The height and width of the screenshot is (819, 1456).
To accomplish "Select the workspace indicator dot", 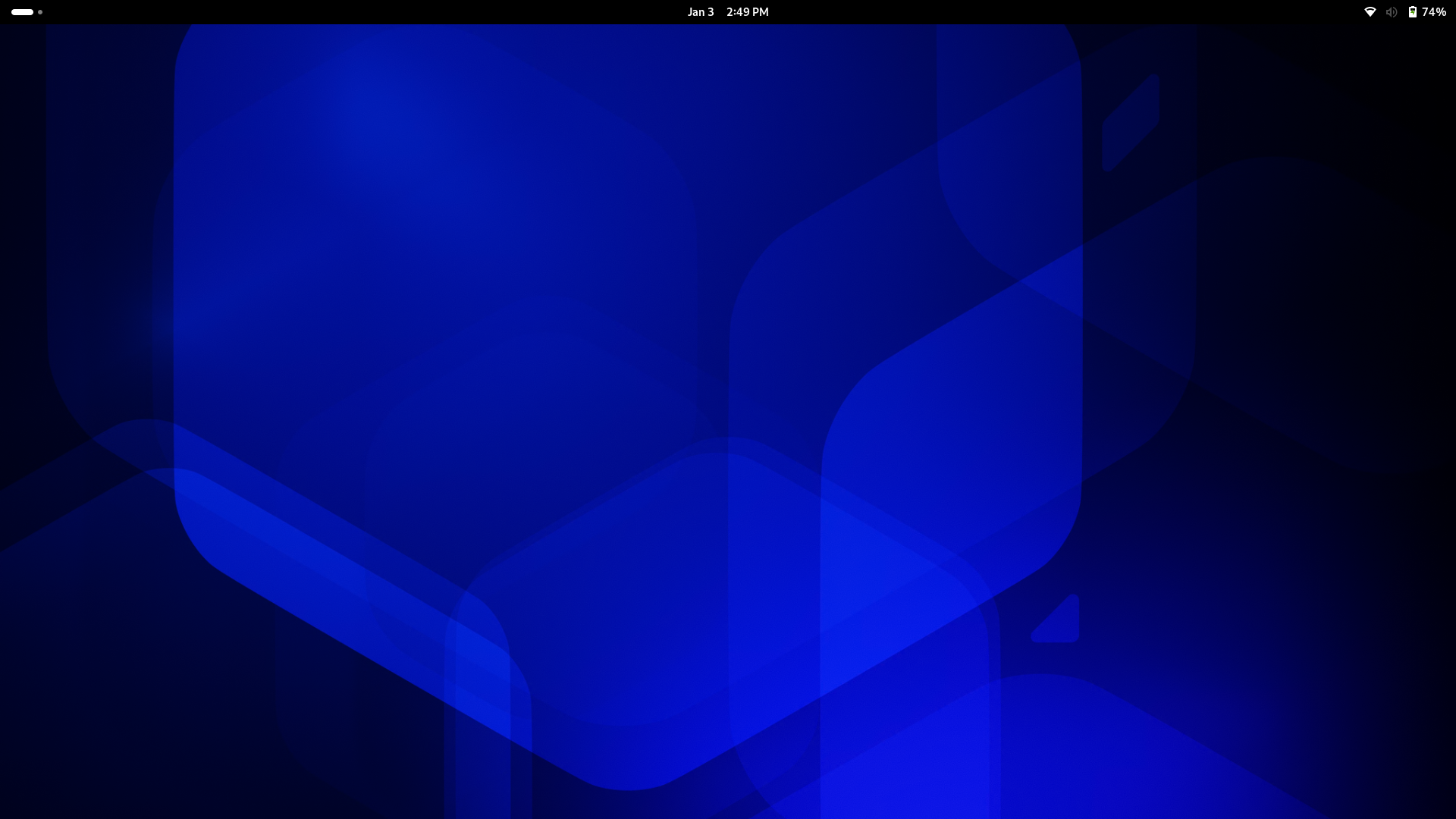I will coord(39,12).
